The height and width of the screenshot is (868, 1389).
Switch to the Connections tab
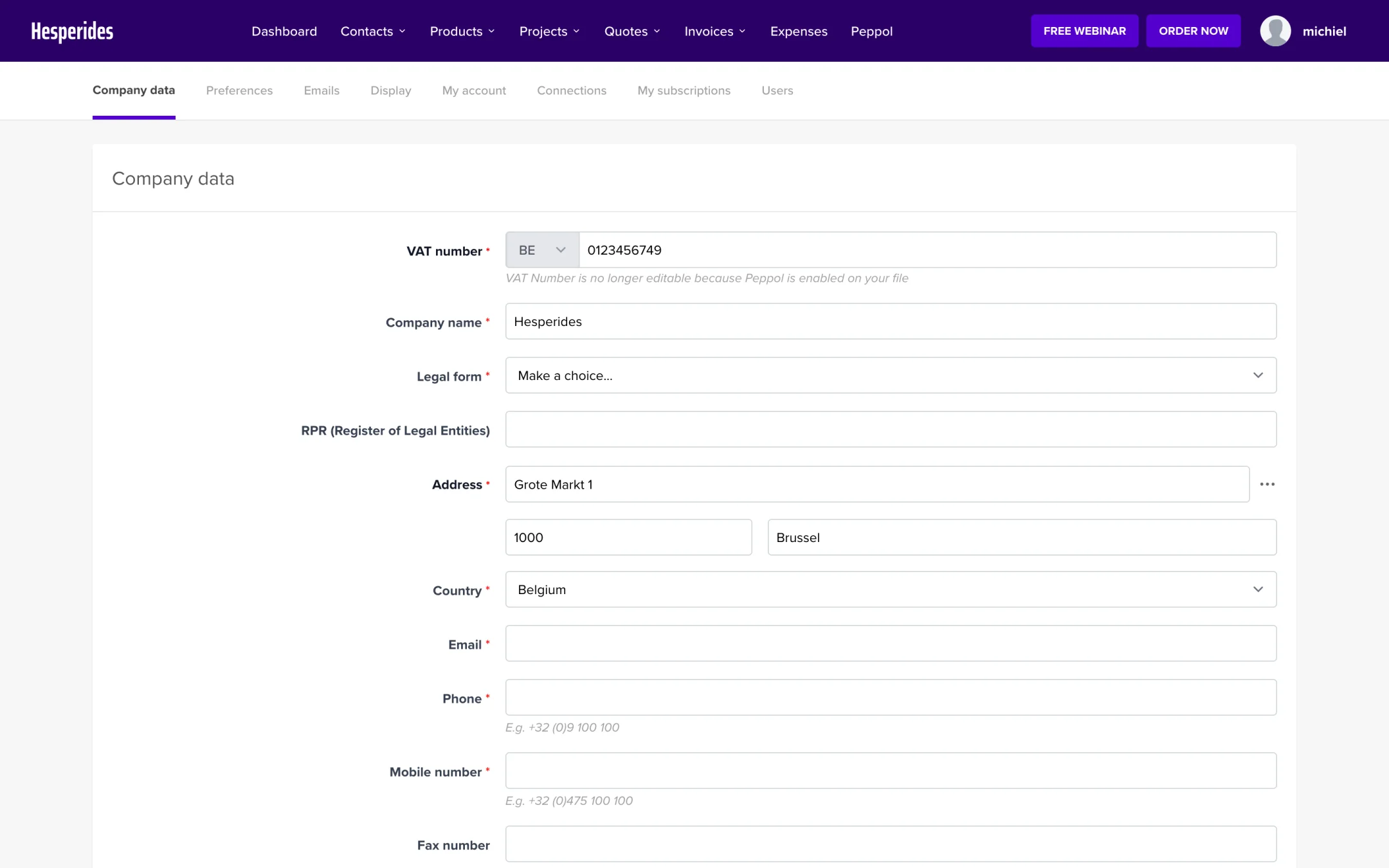coord(572,90)
